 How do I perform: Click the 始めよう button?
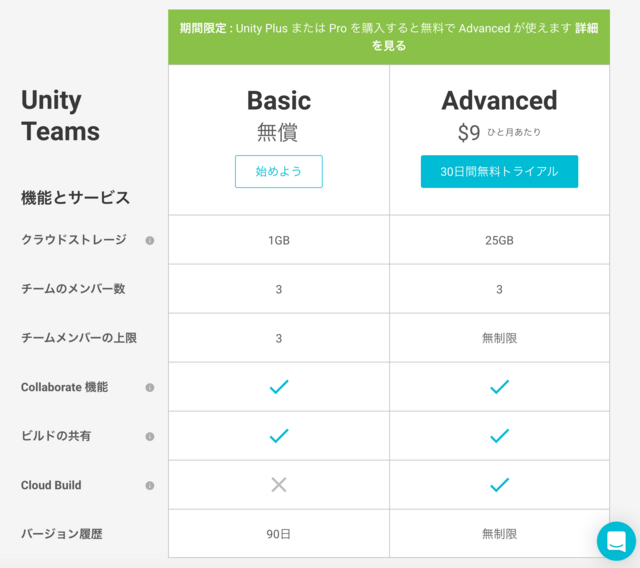(279, 171)
